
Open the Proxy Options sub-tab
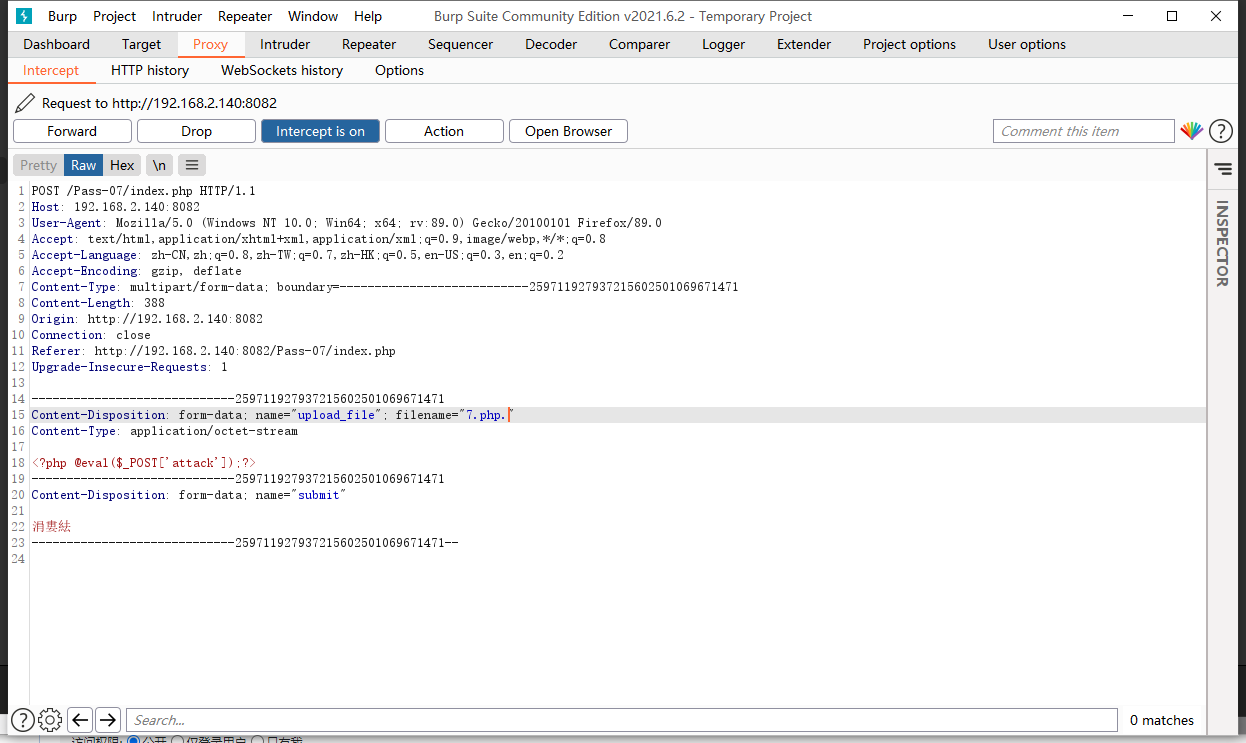point(399,70)
